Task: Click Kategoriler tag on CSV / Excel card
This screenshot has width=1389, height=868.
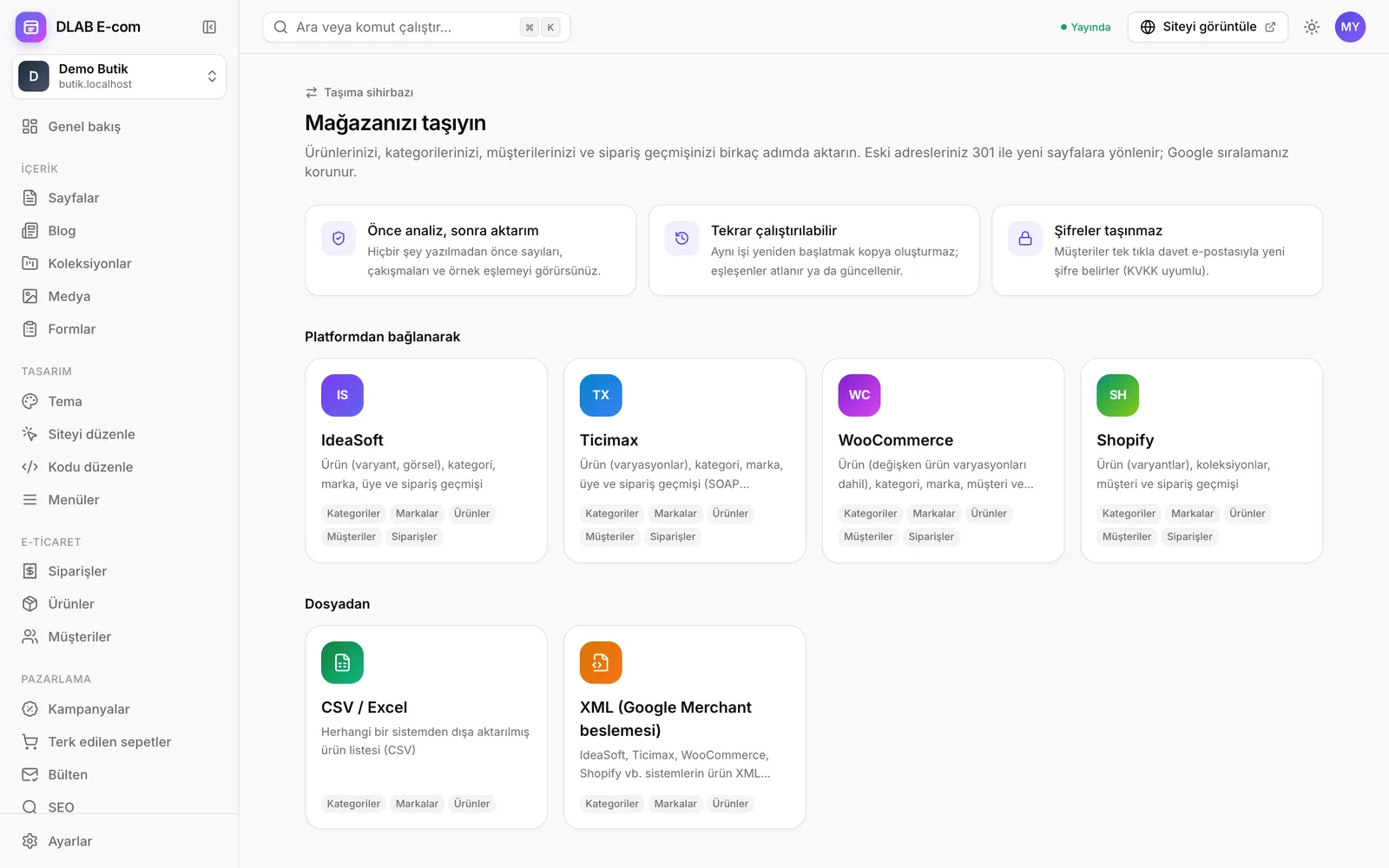Action: tap(353, 804)
